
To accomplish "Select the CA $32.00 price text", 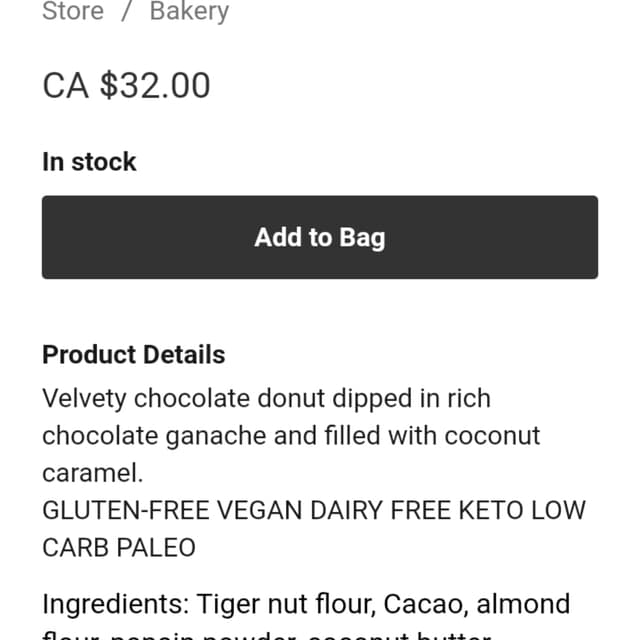I will pyautogui.click(x=127, y=85).
